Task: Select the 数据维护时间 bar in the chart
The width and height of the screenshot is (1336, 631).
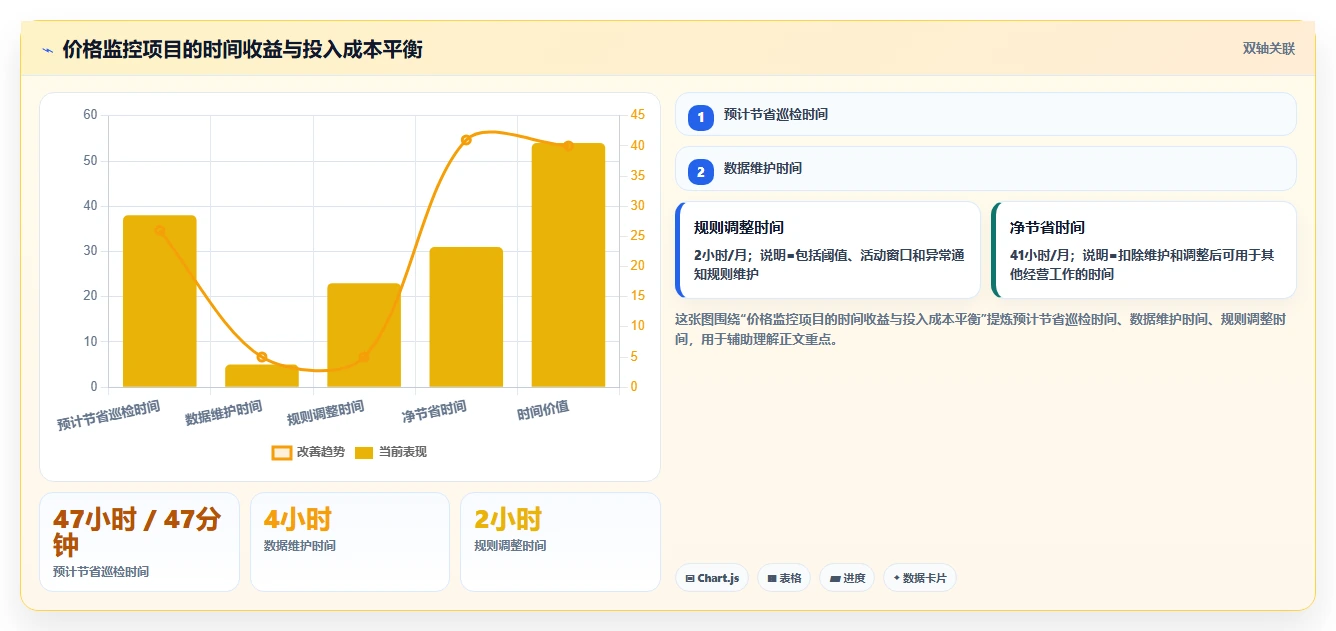Action: [261, 376]
